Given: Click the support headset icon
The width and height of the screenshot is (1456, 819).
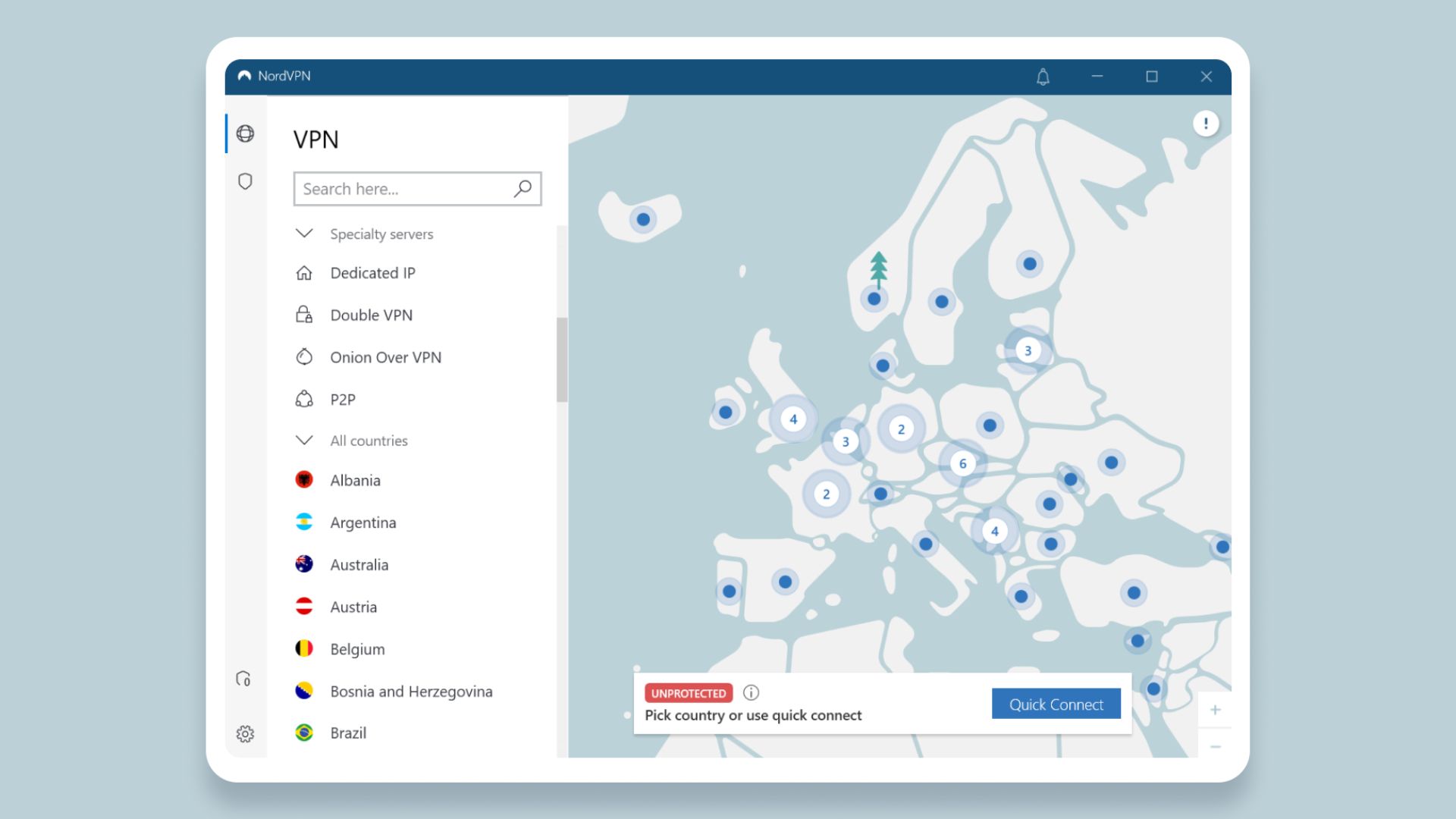Looking at the screenshot, I should [x=244, y=677].
